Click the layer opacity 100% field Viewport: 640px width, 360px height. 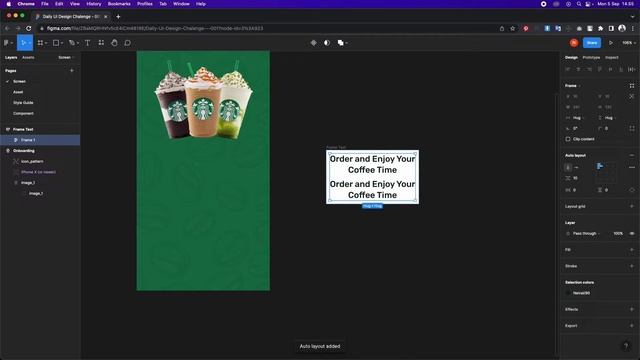(x=618, y=233)
